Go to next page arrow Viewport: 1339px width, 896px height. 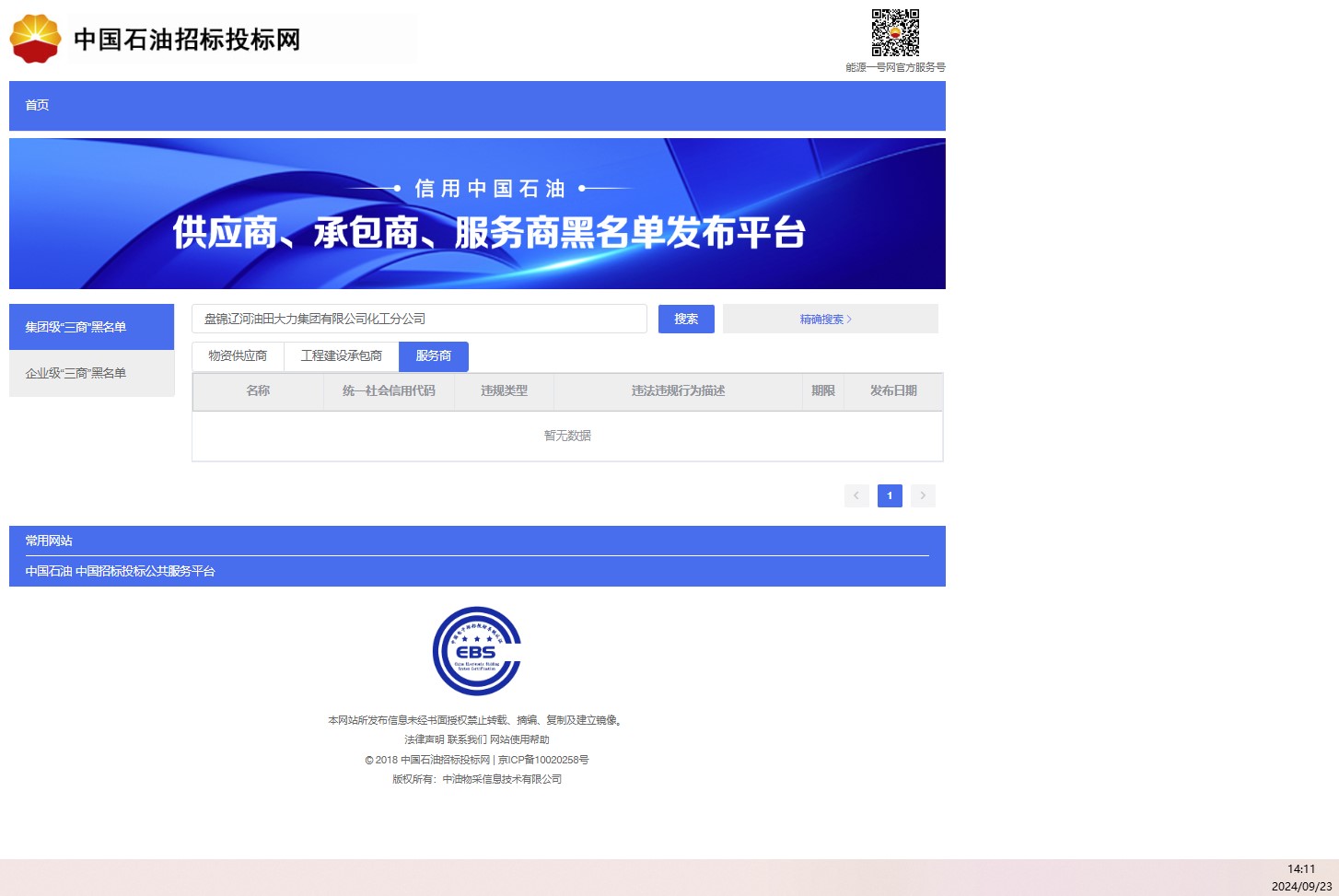pyautogui.click(x=923, y=495)
